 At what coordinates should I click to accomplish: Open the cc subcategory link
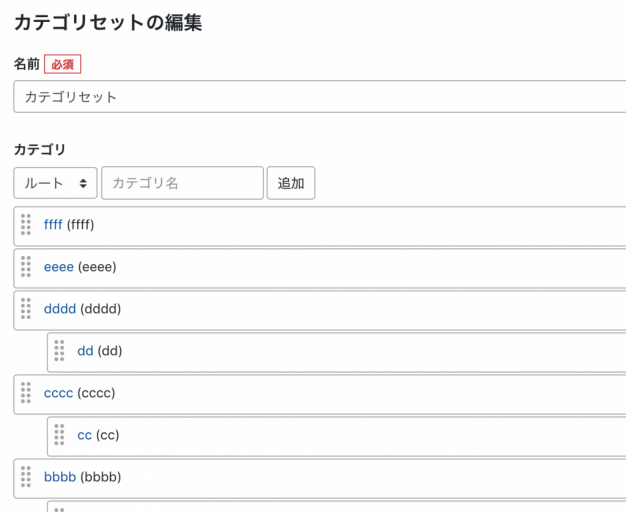coord(84,435)
